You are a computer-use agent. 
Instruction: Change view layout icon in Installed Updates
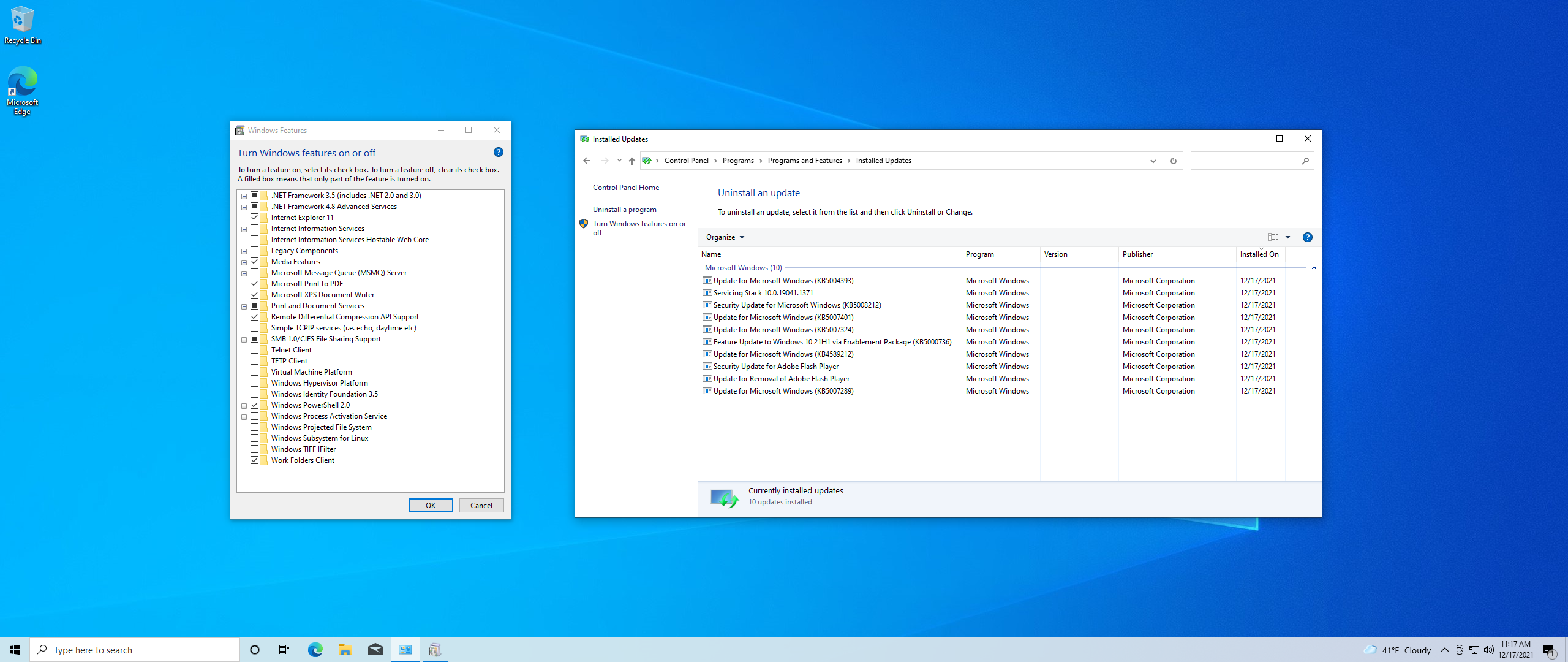point(1273,237)
